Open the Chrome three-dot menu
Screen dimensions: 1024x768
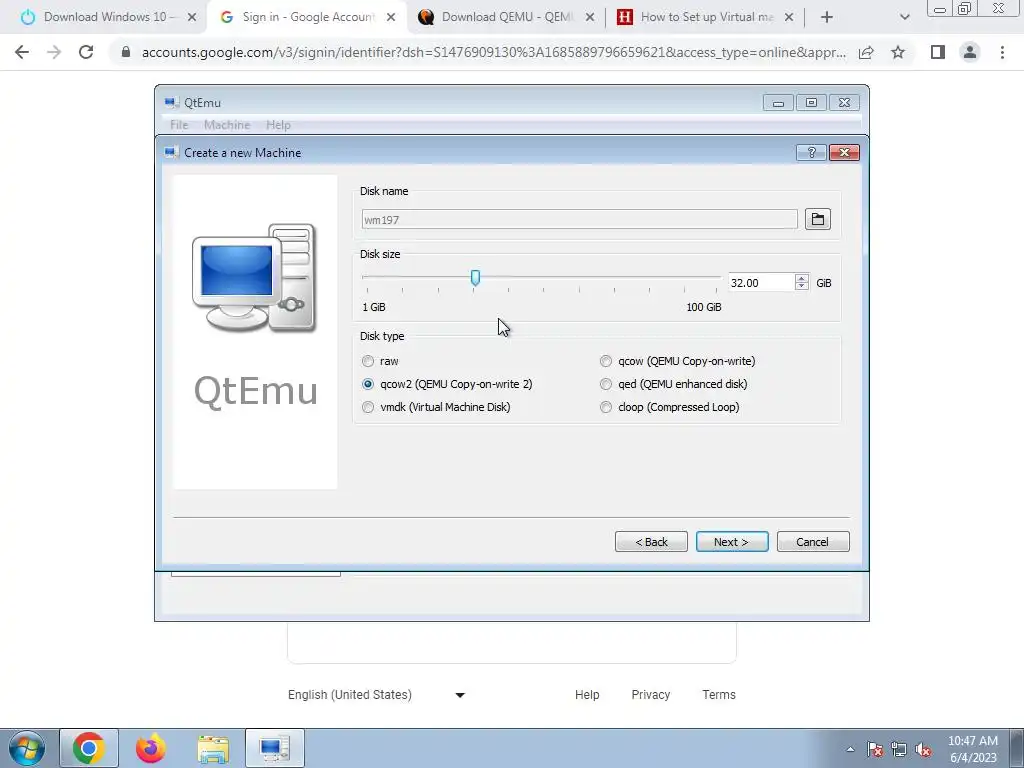point(1002,52)
